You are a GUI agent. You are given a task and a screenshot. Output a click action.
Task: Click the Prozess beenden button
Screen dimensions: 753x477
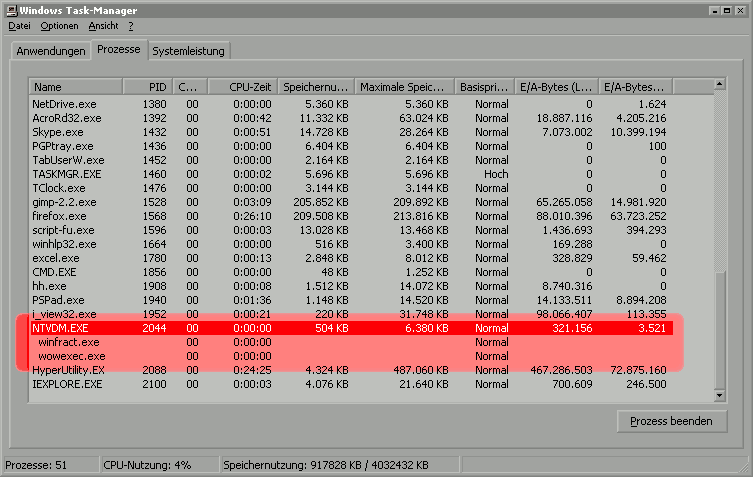point(671,421)
